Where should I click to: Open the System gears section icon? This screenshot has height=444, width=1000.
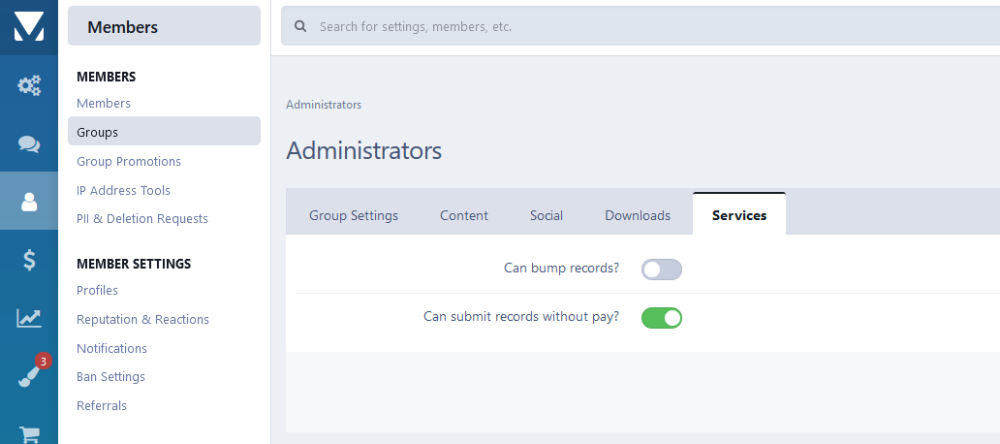pyautogui.click(x=29, y=85)
